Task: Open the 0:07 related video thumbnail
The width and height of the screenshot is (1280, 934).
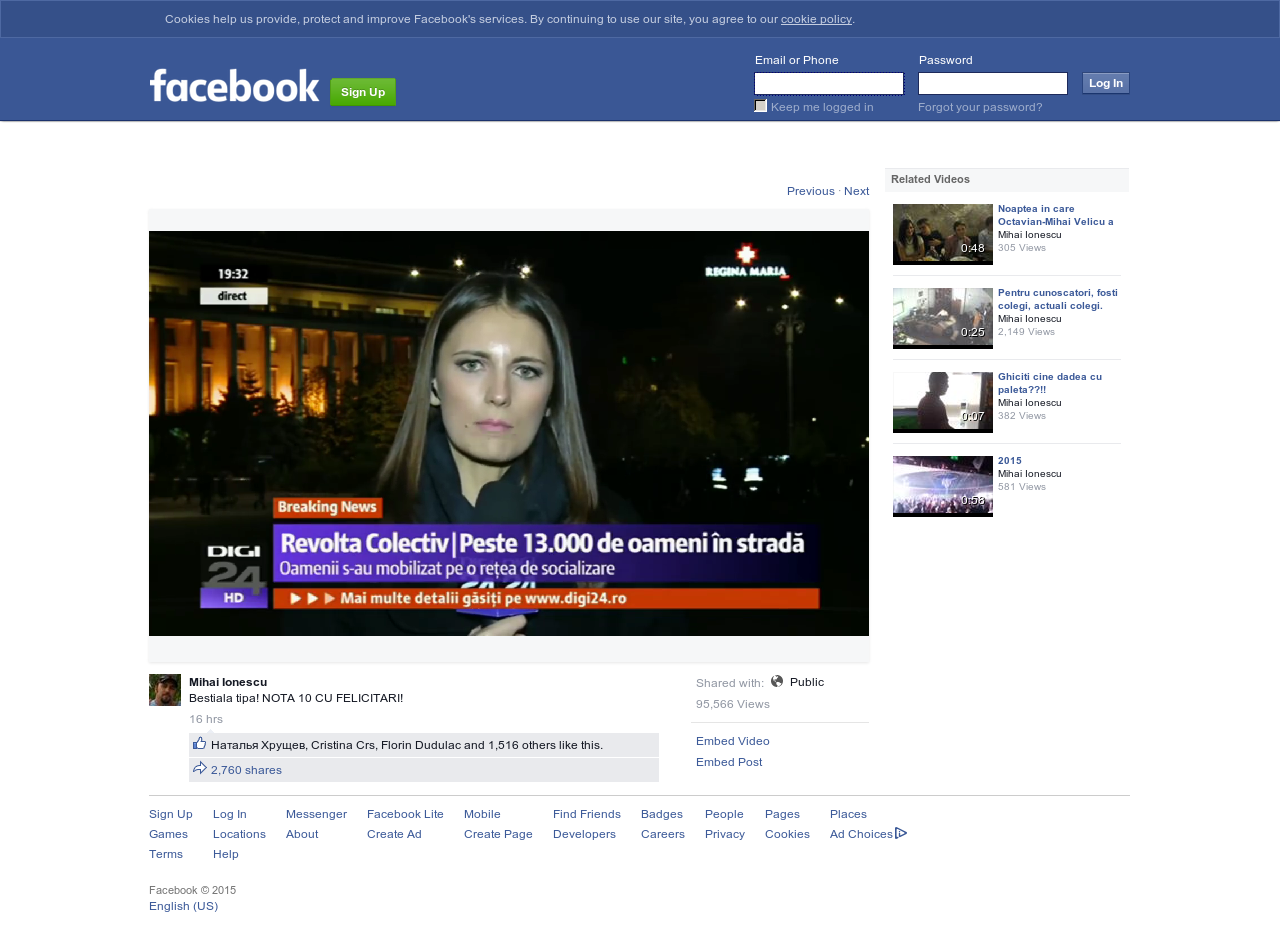Action: click(943, 402)
